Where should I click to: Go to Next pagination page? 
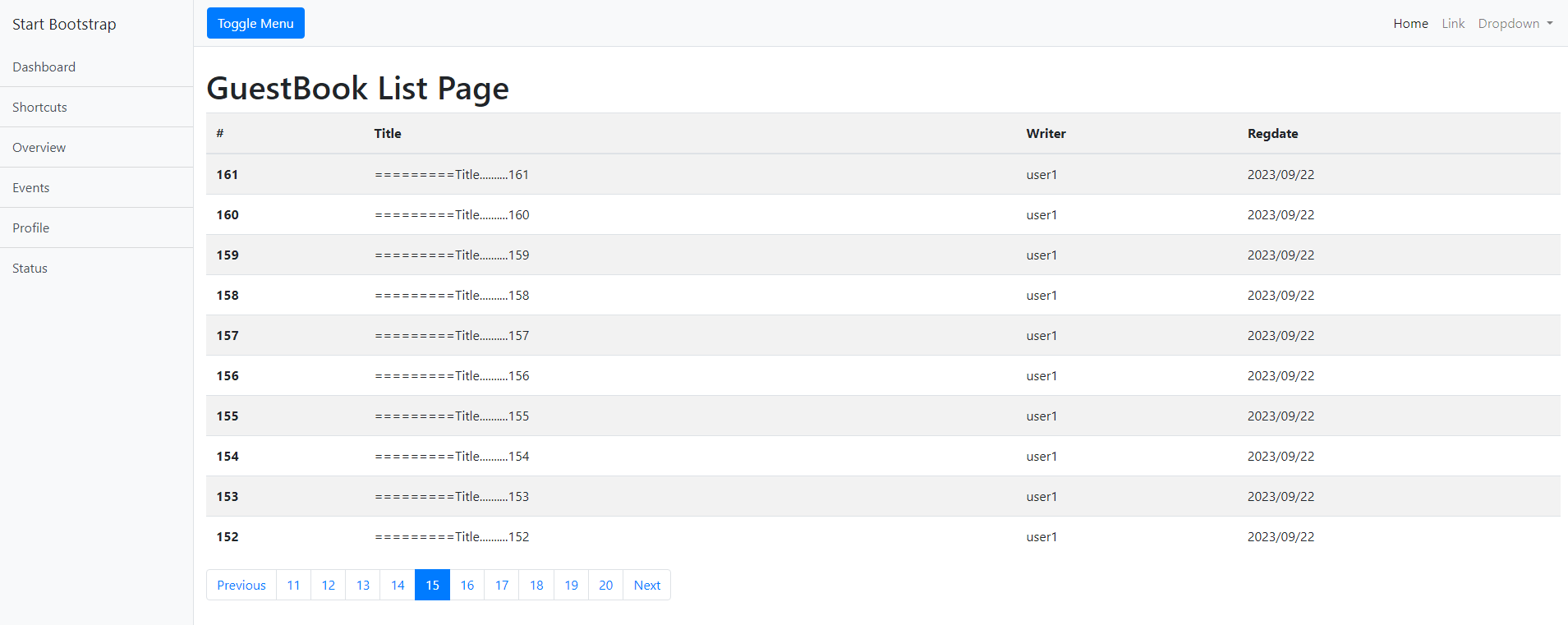[647, 585]
